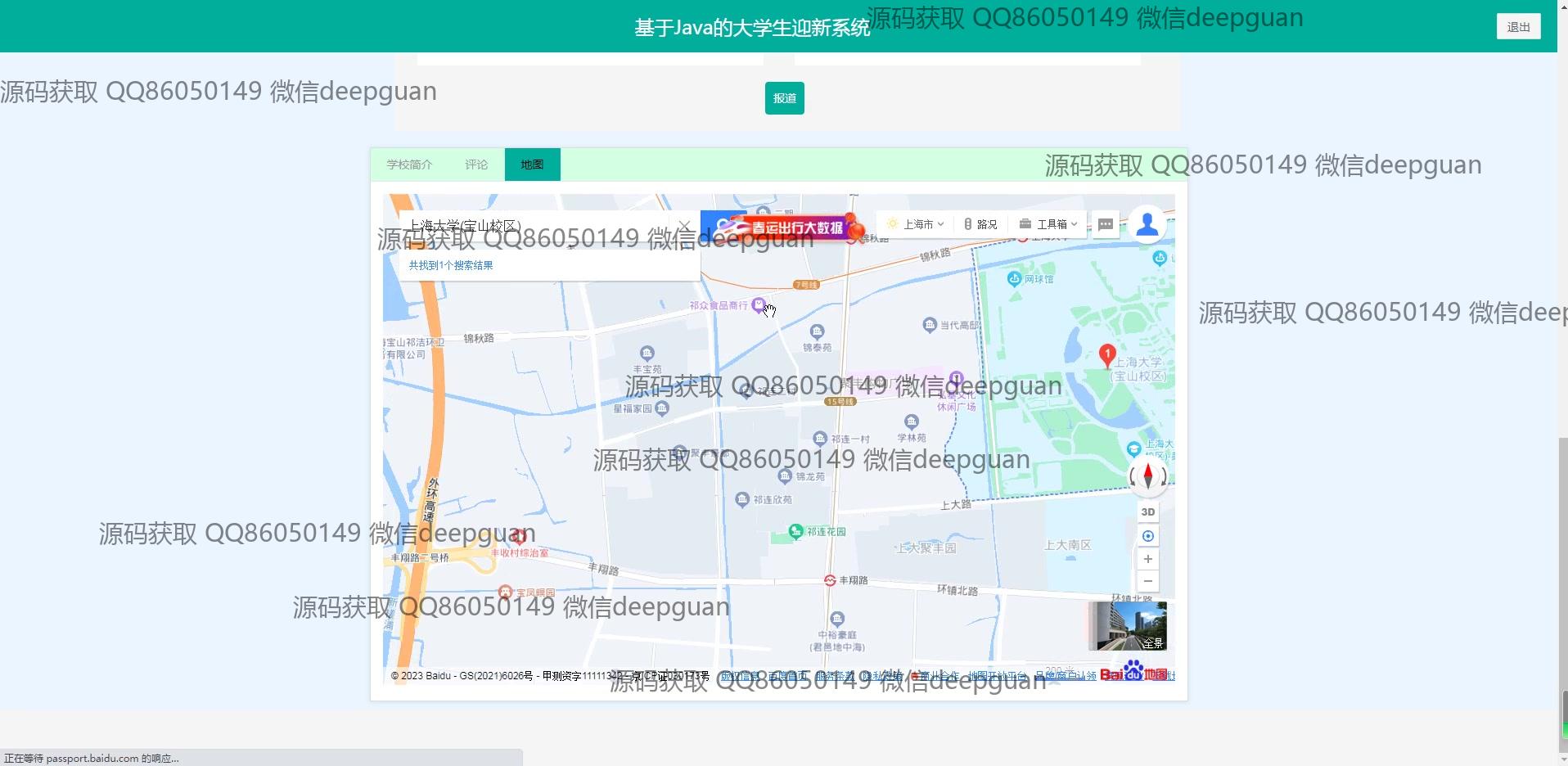Switch to the 评论 tab

pos(476,164)
